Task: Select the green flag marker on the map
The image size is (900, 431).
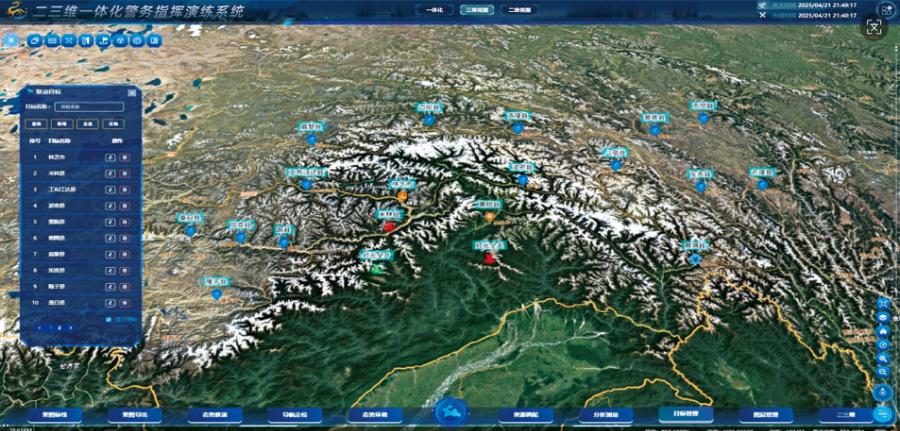Action: click(377, 267)
